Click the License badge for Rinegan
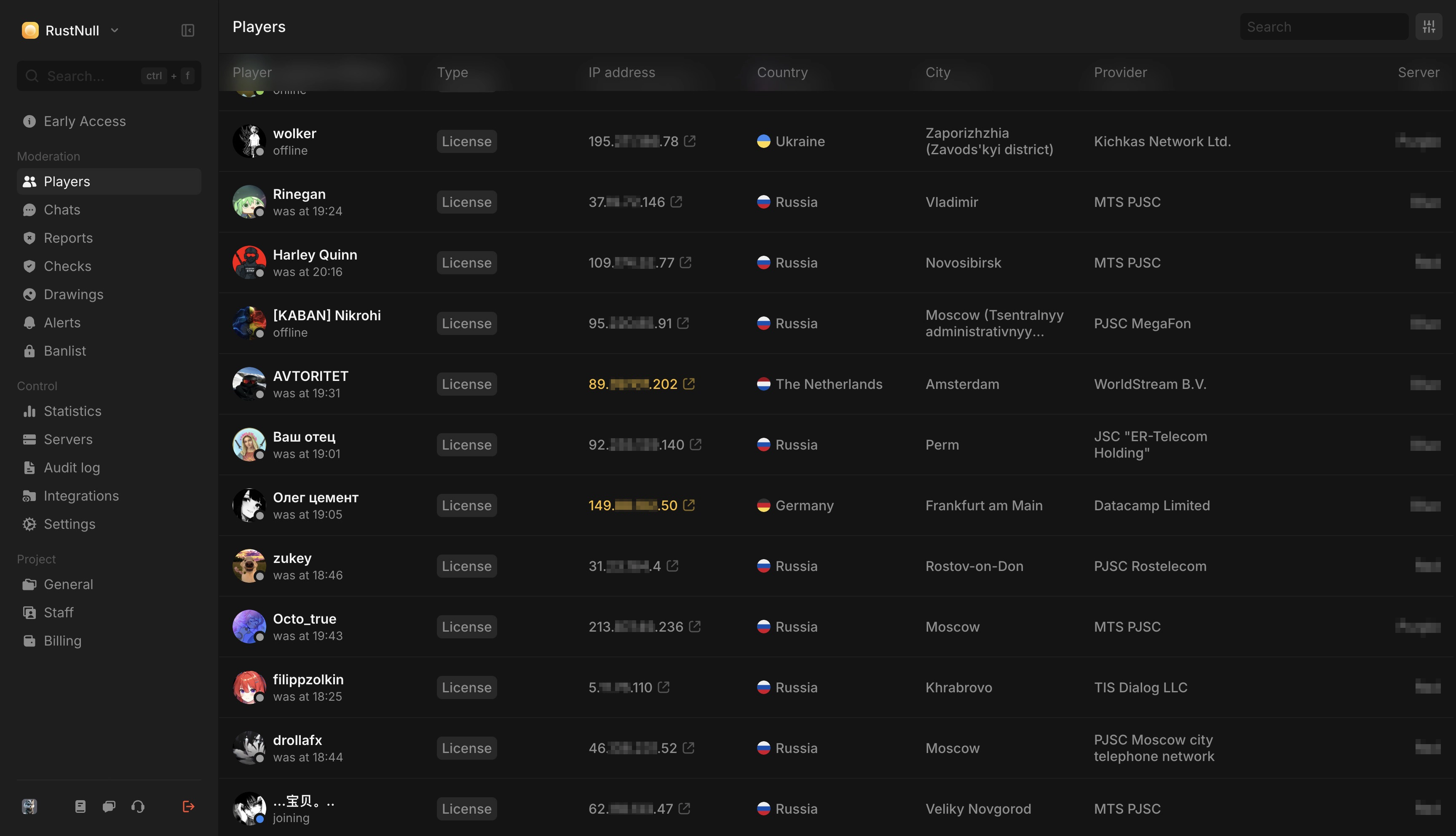This screenshot has height=836, width=1456. [467, 202]
